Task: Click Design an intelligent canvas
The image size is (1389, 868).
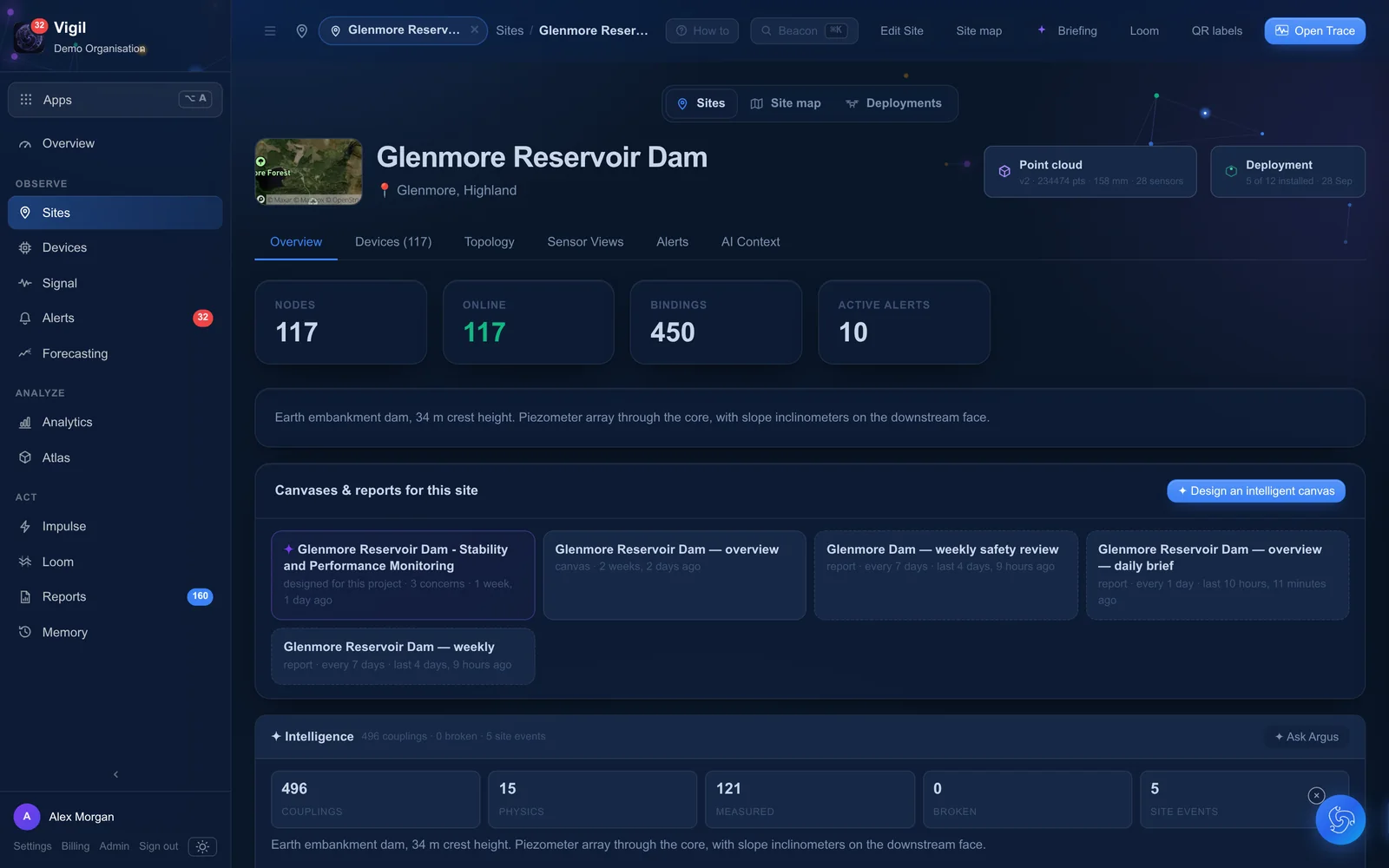Action: pos(1255,491)
